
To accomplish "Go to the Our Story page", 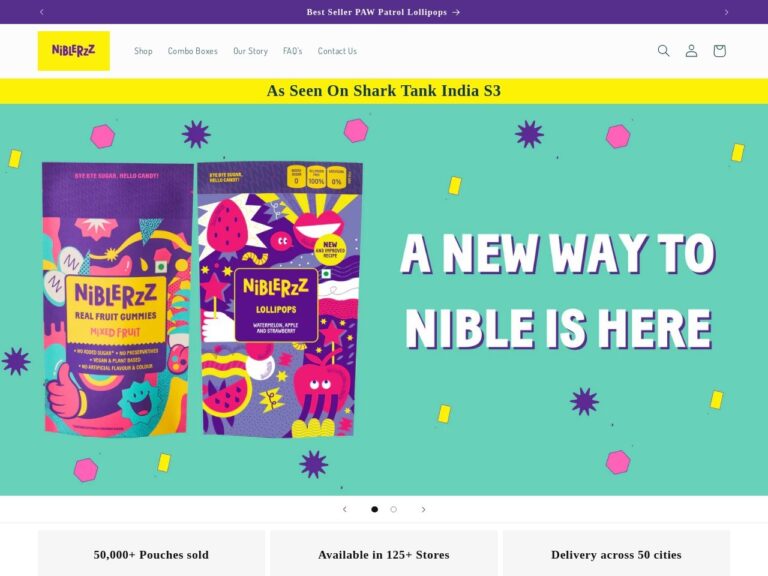I will [250, 51].
